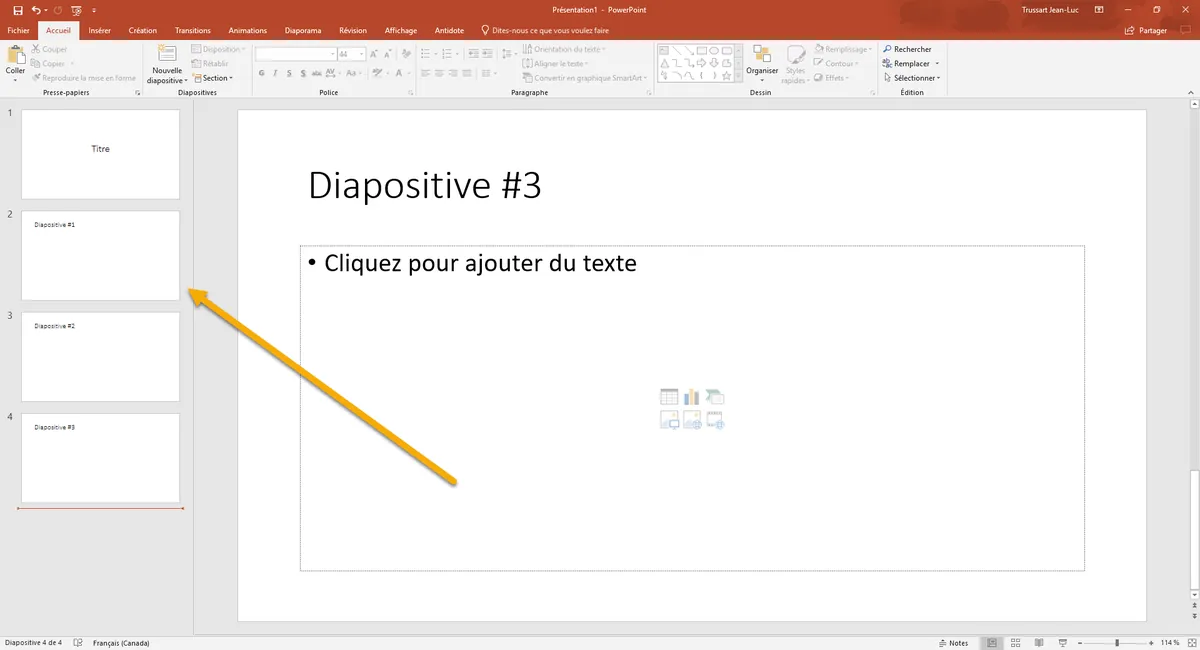Switch to the Insérer tab
The height and width of the screenshot is (650, 1200).
pyautogui.click(x=100, y=31)
